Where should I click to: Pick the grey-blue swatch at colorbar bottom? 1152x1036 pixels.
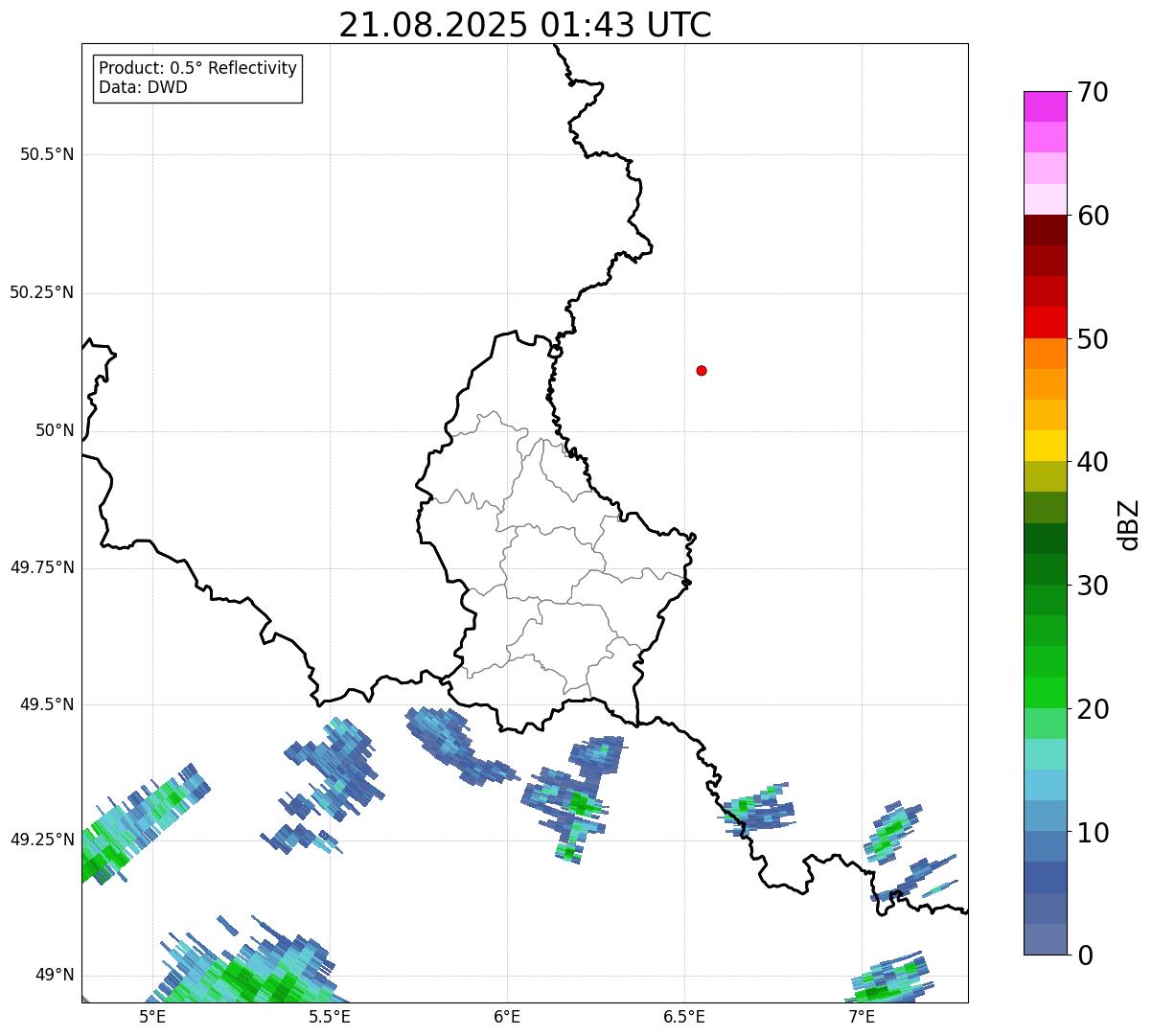click(x=1045, y=939)
